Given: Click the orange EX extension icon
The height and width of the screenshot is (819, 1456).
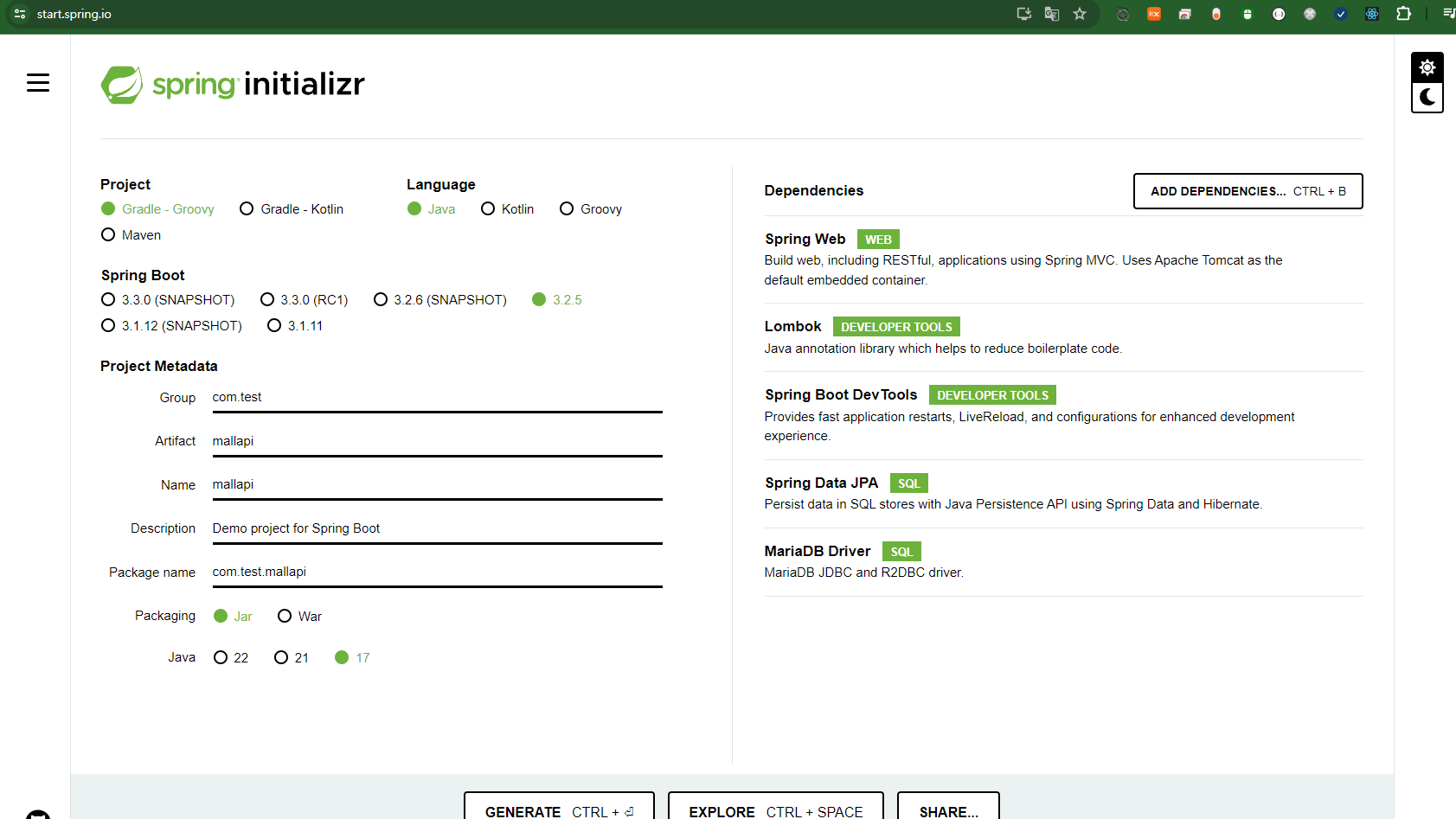Looking at the screenshot, I should 1154,14.
